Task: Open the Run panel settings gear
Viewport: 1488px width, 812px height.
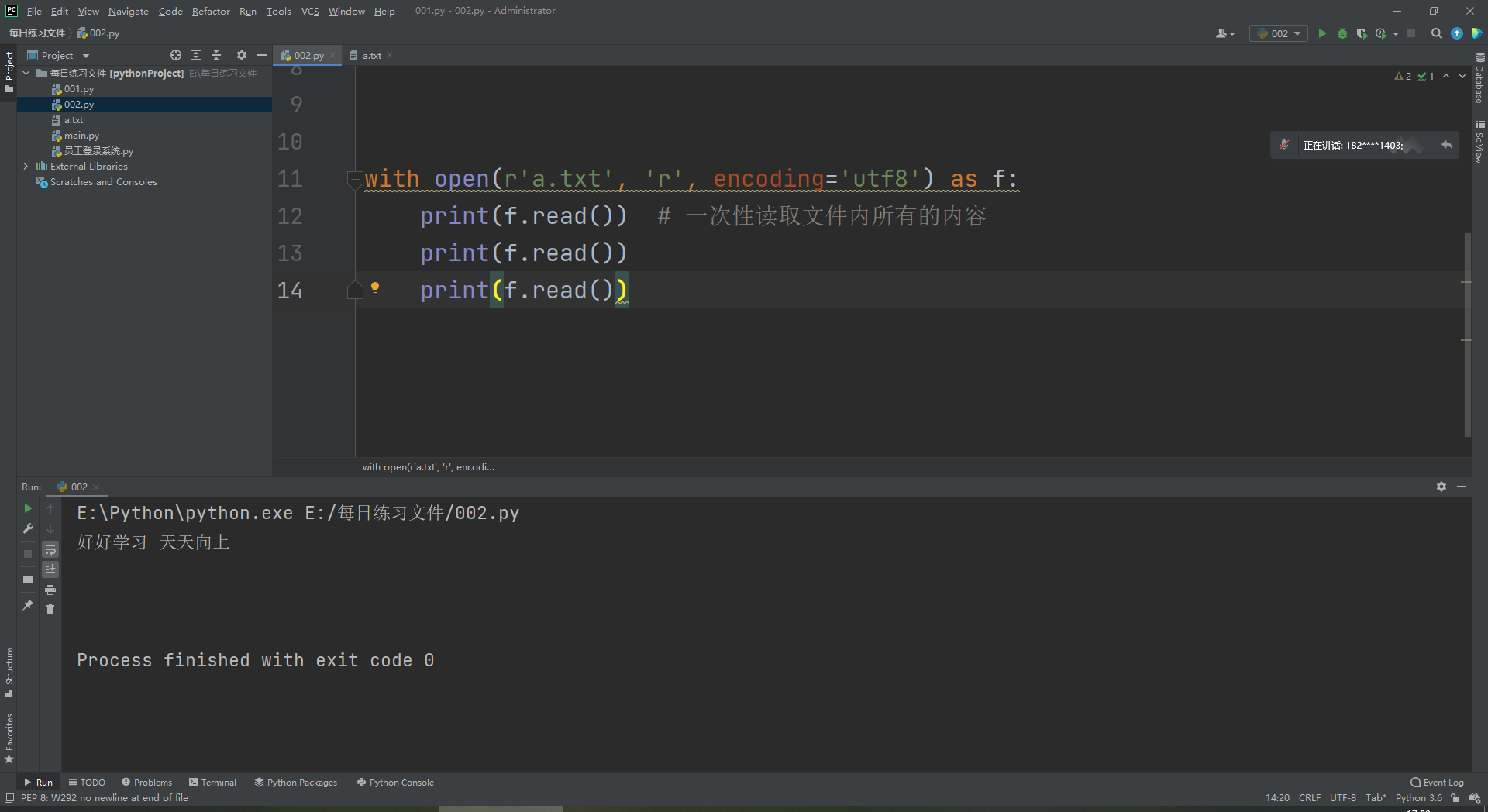Action: [x=1441, y=487]
